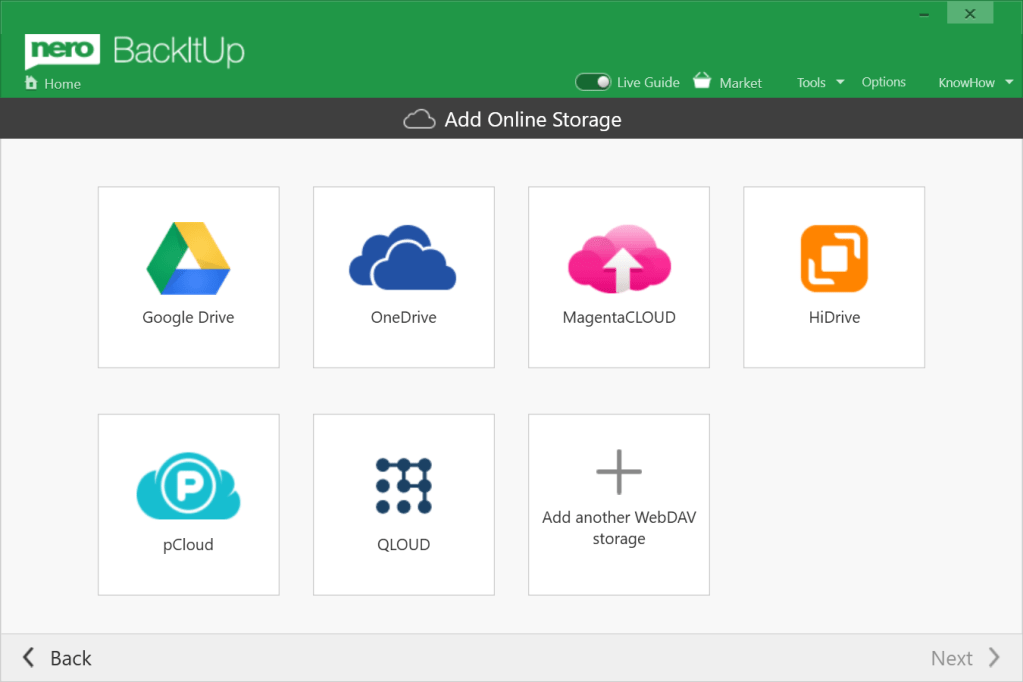Go Back to the previous step
This screenshot has height=682, width=1023.
click(58, 657)
